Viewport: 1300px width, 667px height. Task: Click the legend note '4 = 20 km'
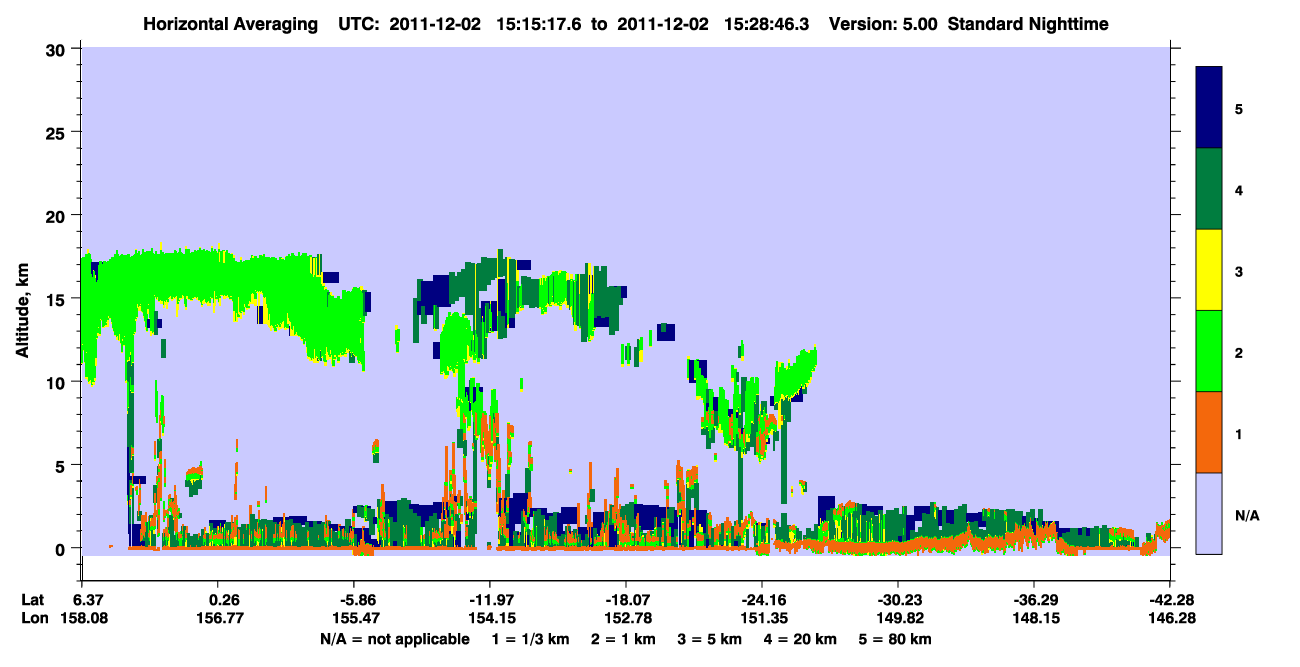click(x=802, y=639)
